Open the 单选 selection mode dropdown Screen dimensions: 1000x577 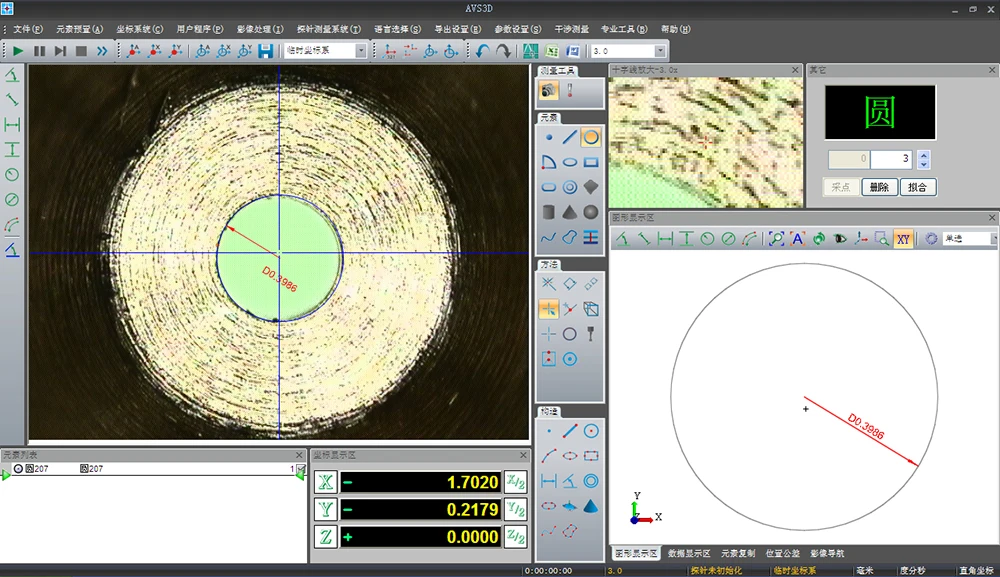click(994, 239)
